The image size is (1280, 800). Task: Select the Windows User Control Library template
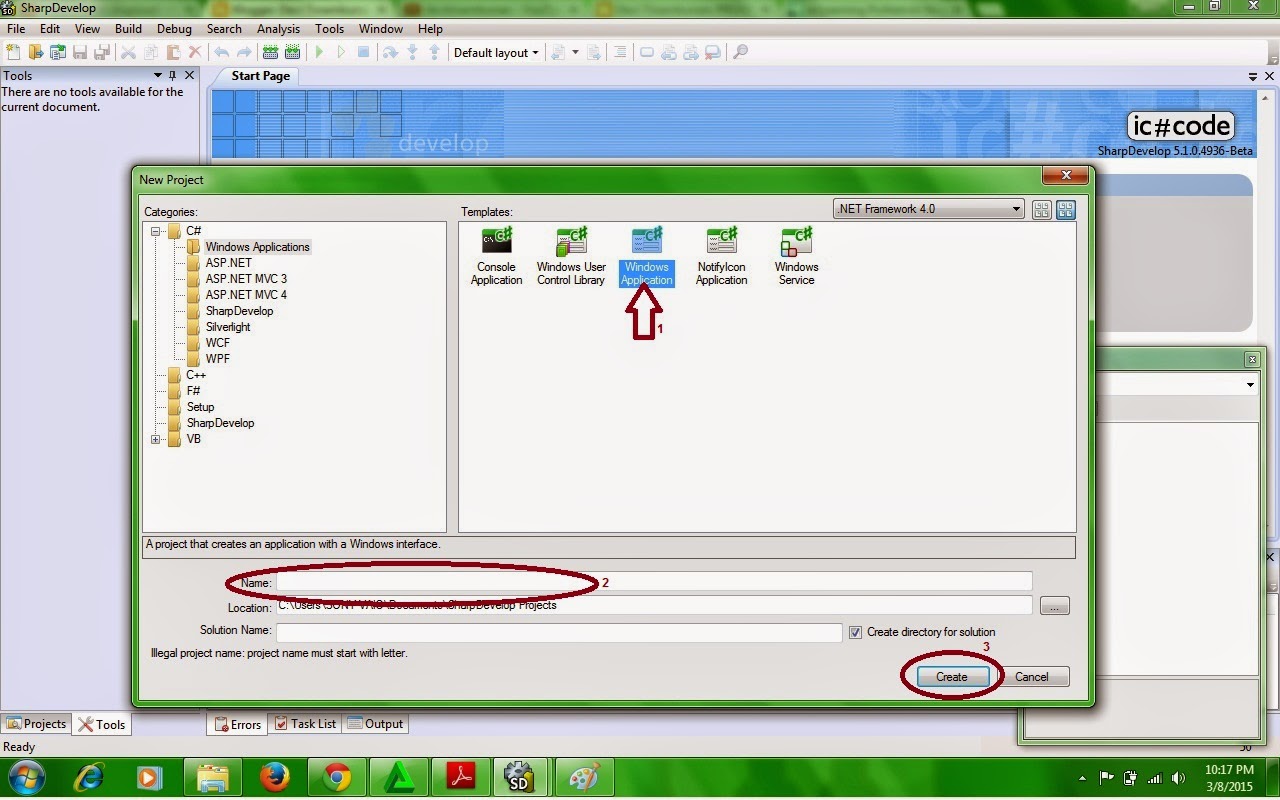[x=571, y=255]
